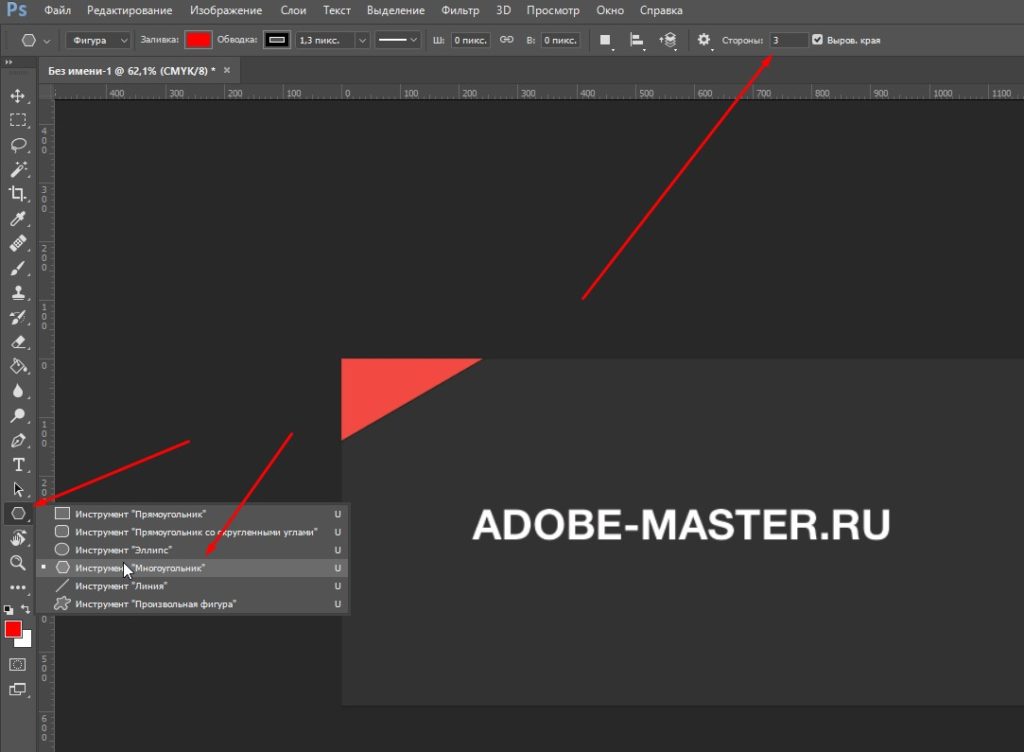Open the red fill color swatch
Viewport: 1024px width, 752px height.
click(198, 40)
